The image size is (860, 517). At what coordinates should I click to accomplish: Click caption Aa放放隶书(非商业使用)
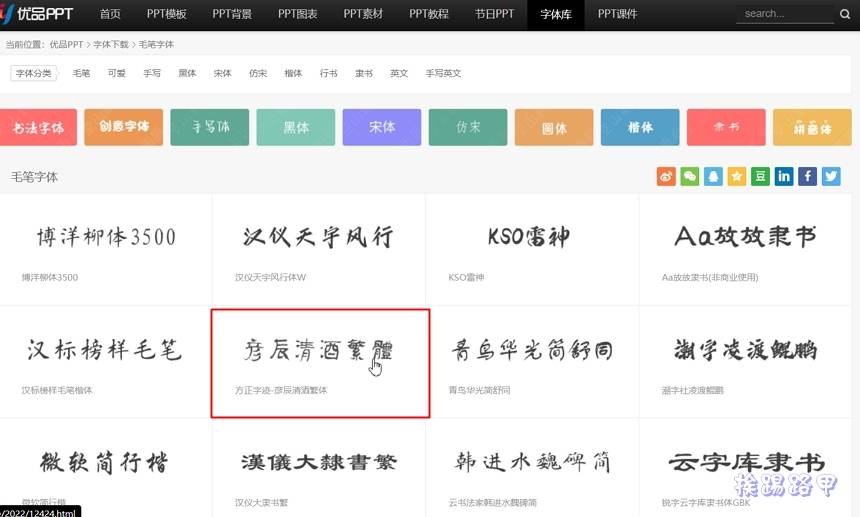[710, 277]
